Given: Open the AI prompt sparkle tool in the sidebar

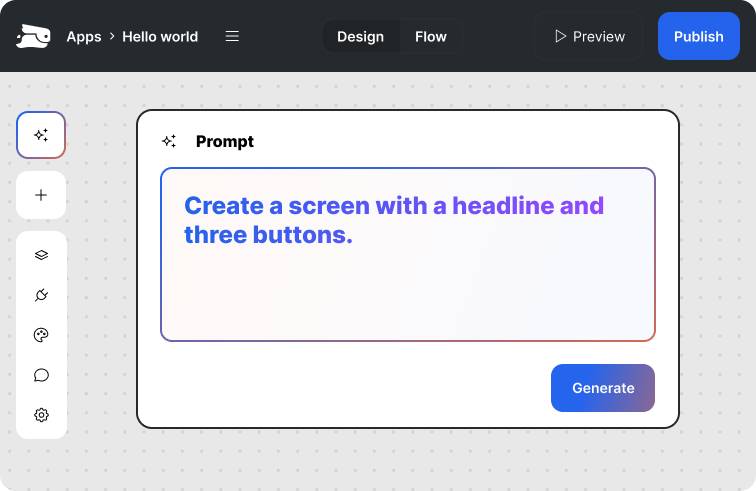Looking at the screenshot, I should (x=41, y=135).
